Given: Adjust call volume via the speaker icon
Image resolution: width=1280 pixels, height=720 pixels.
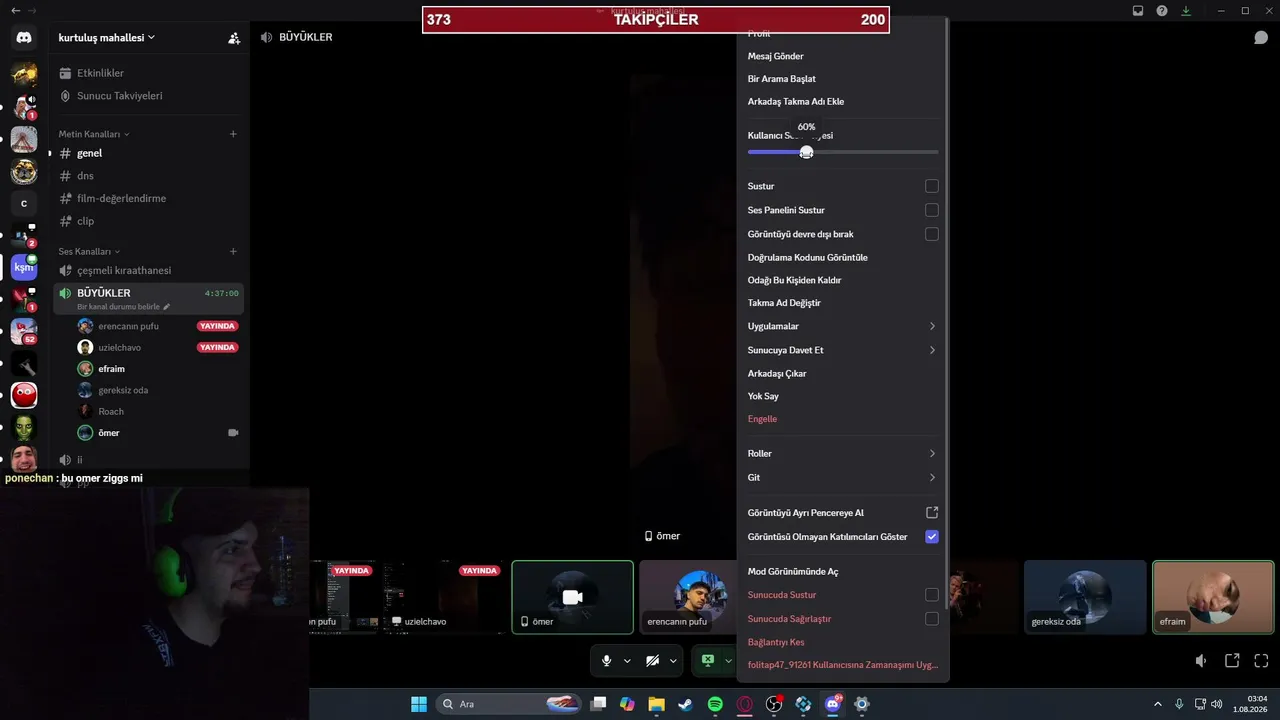Looking at the screenshot, I should tap(1201, 661).
